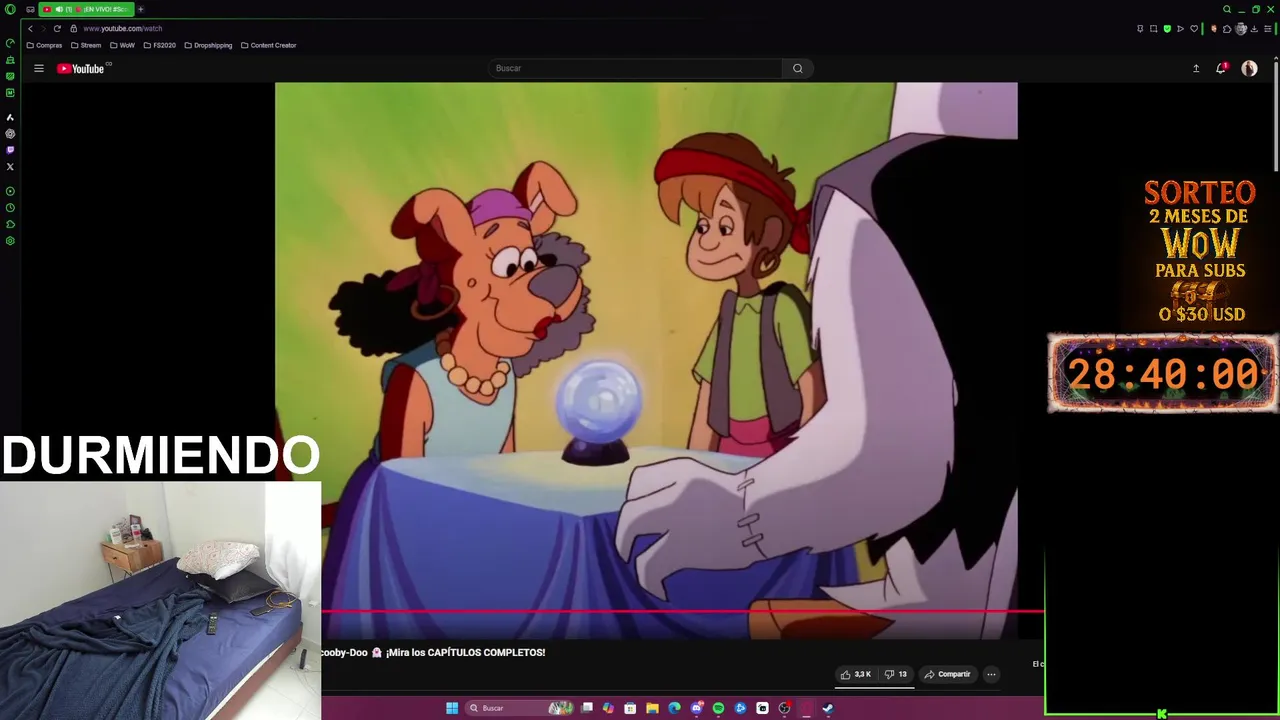
Task: Open the Easy Setup sliders icon
Action: pyautogui.click(x=1268, y=29)
